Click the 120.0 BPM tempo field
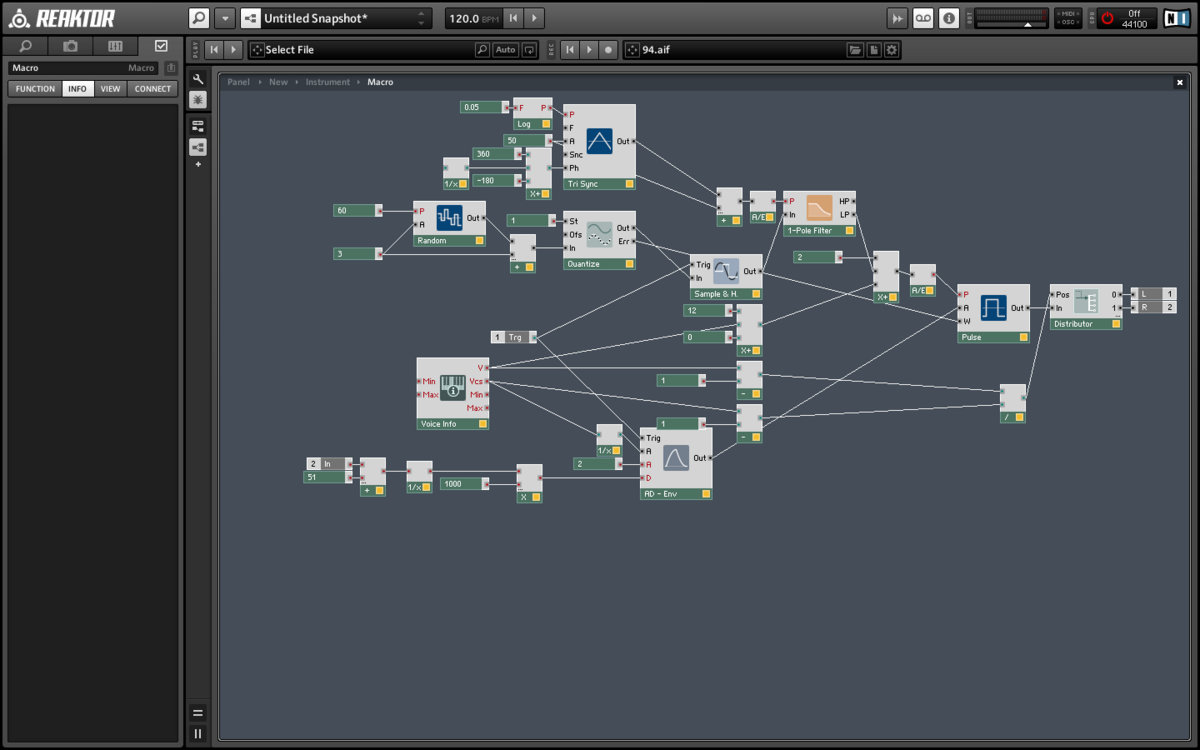The height and width of the screenshot is (750, 1200). click(472, 18)
